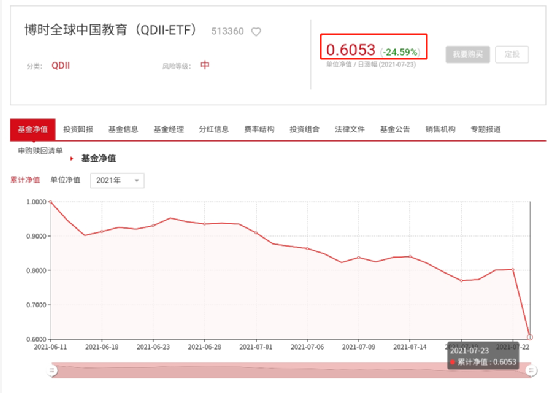The image size is (553, 393).
Task: Select the 单位净值 chart option
Action: tap(65, 180)
